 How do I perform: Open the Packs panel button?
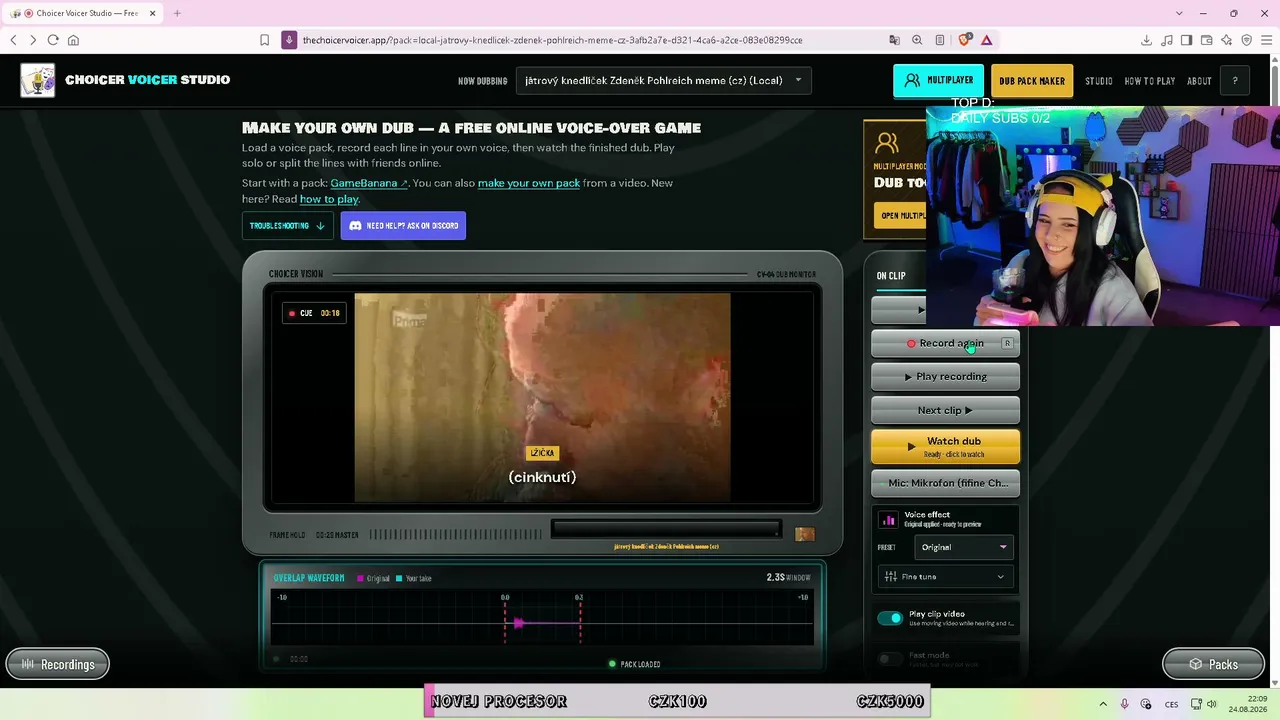1213,664
